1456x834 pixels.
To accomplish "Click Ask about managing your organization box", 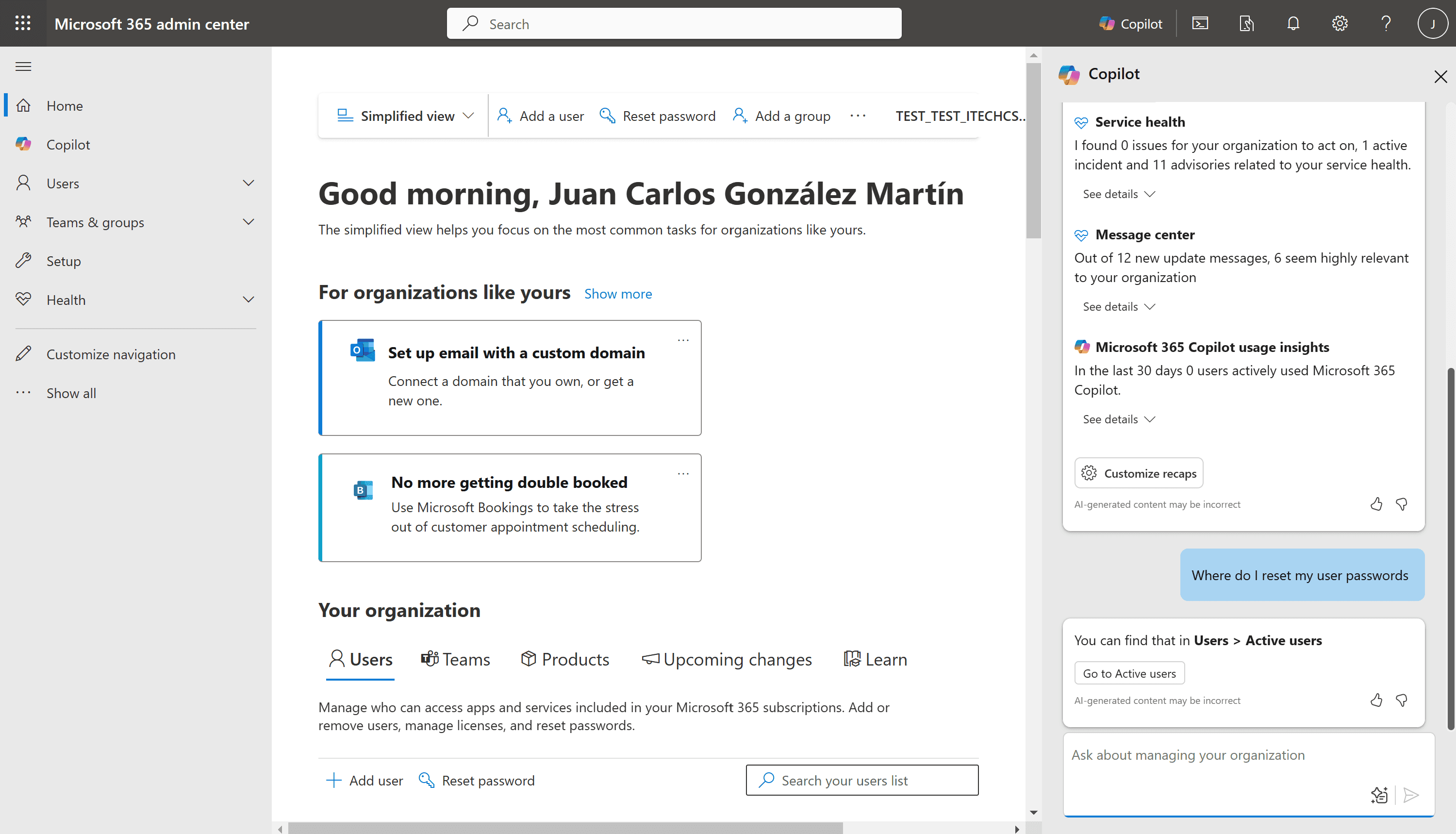I will 1248,774.
